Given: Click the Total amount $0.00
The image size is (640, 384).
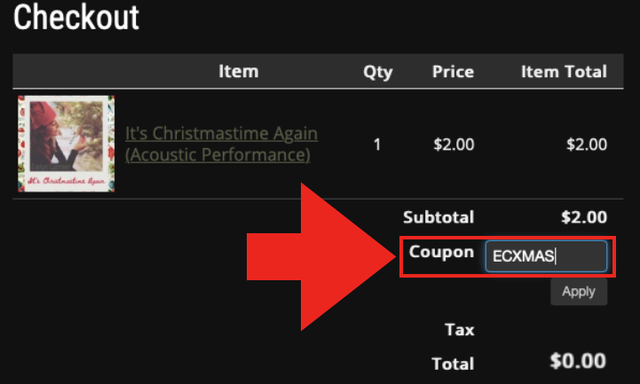Looking at the screenshot, I should point(578,361).
